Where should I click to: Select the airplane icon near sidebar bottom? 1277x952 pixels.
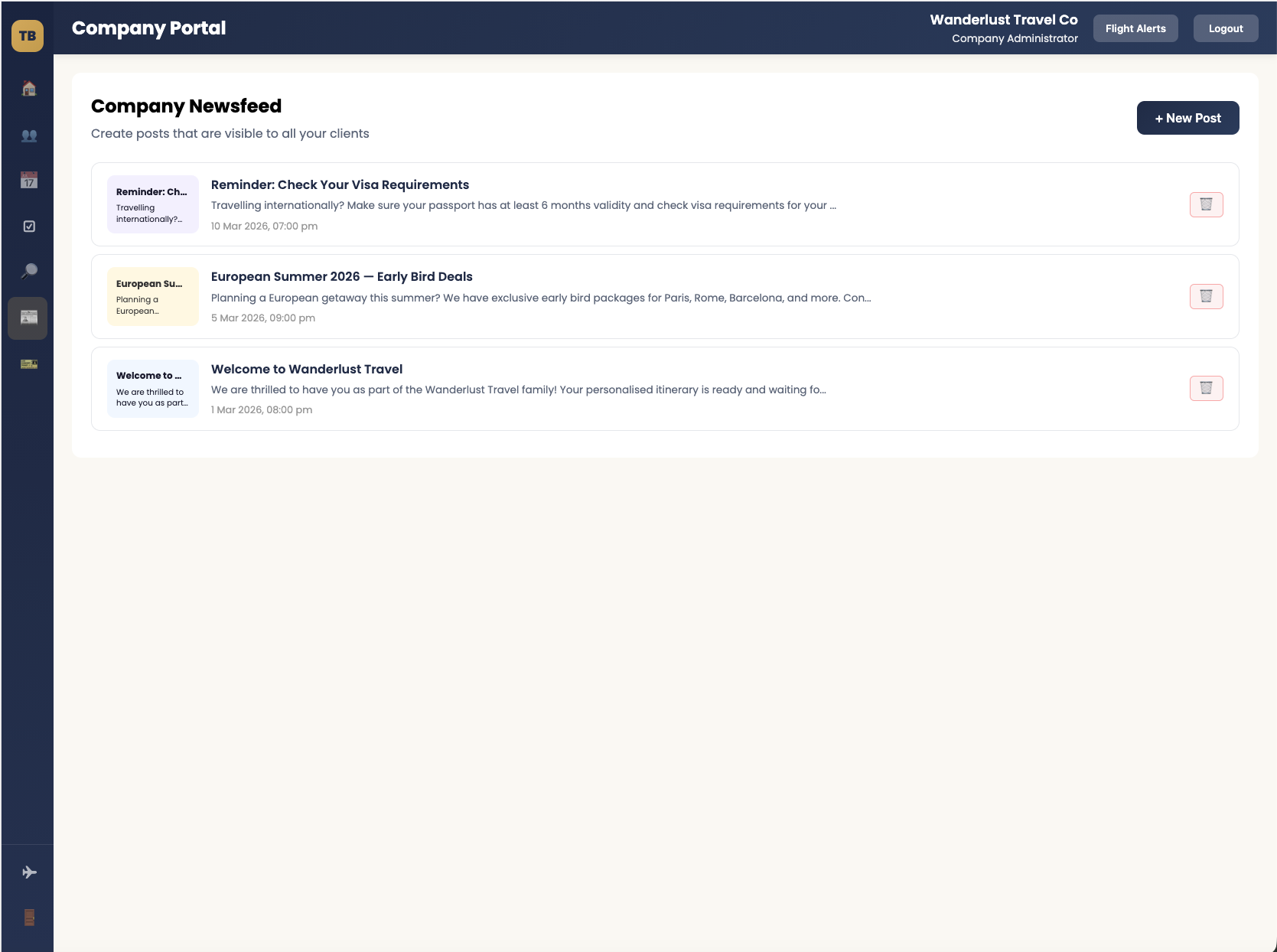pos(28,871)
